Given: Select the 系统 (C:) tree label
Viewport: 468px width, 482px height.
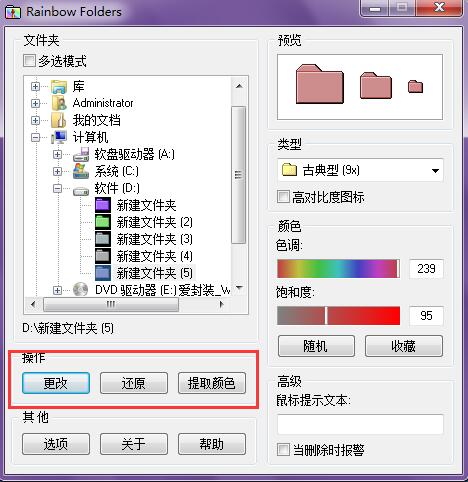Looking at the screenshot, I should [x=116, y=171].
